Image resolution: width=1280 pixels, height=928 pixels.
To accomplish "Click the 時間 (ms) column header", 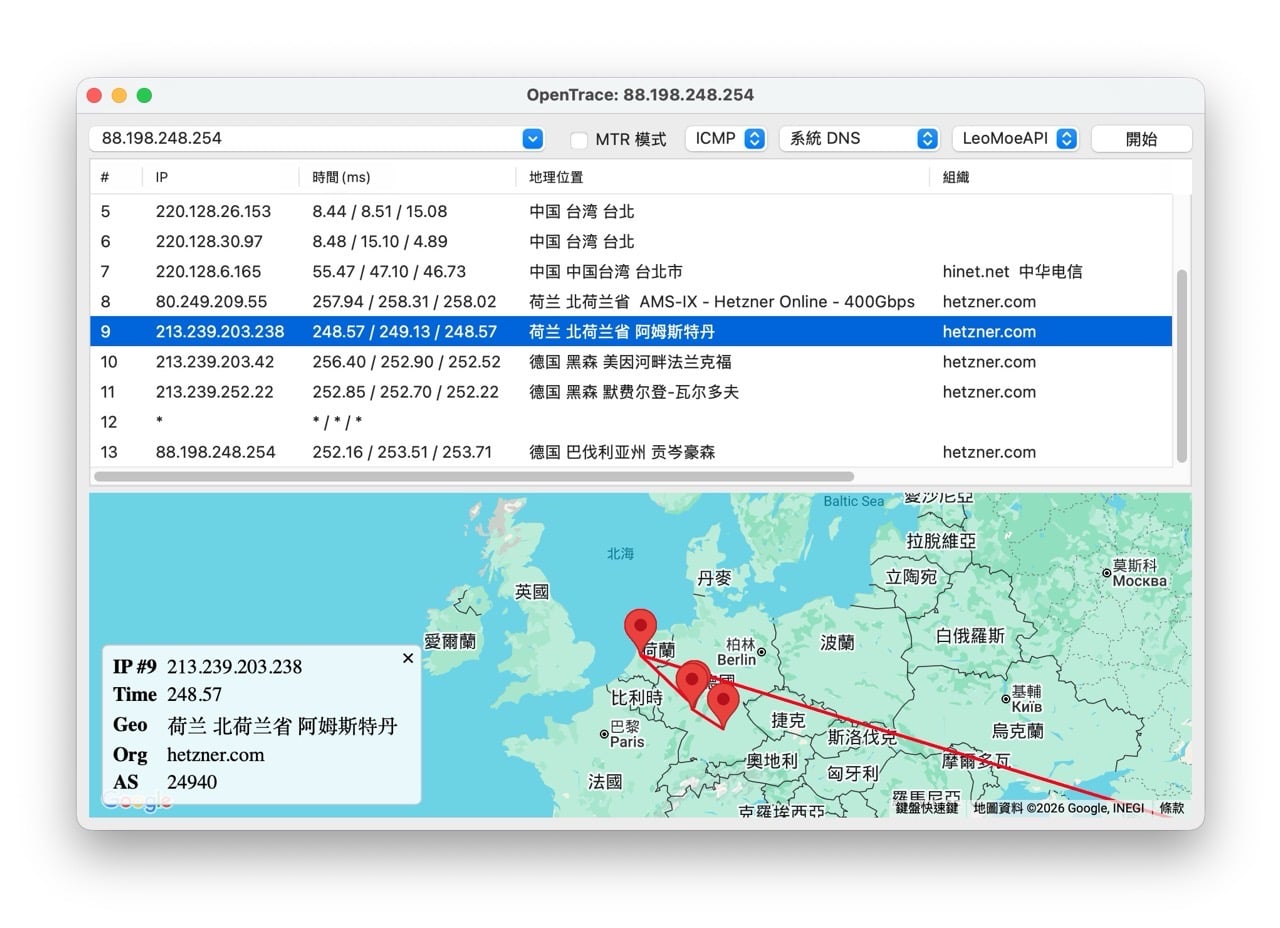I will pyautogui.click(x=343, y=177).
